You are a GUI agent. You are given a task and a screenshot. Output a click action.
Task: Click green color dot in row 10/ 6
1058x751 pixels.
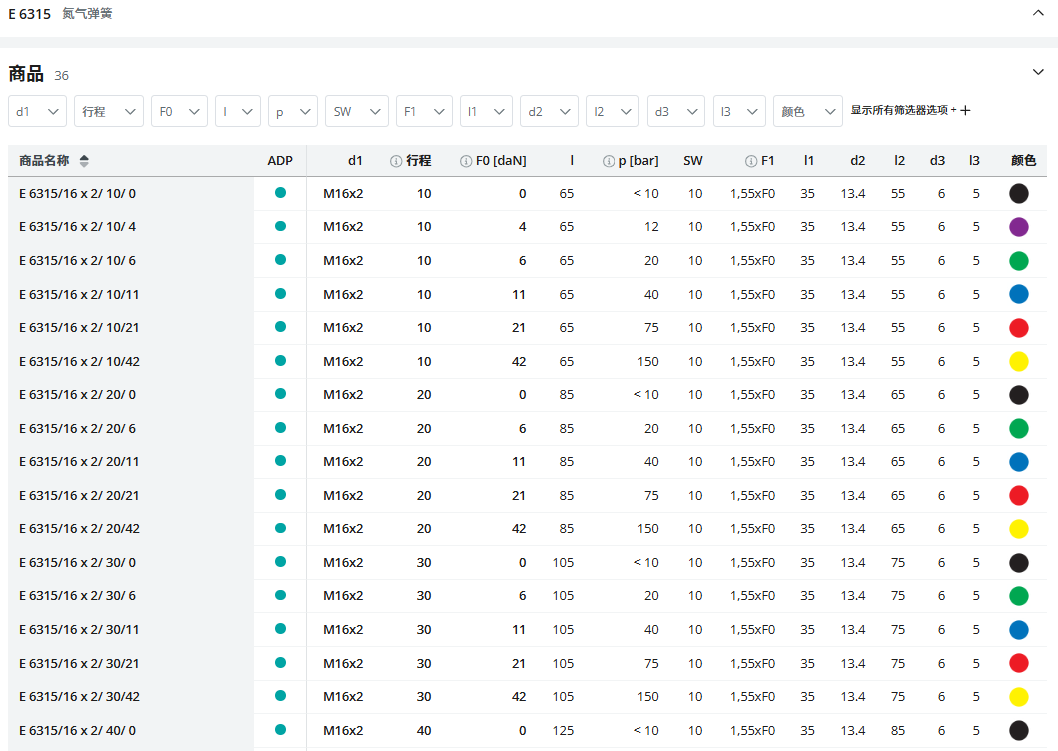click(1019, 260)
